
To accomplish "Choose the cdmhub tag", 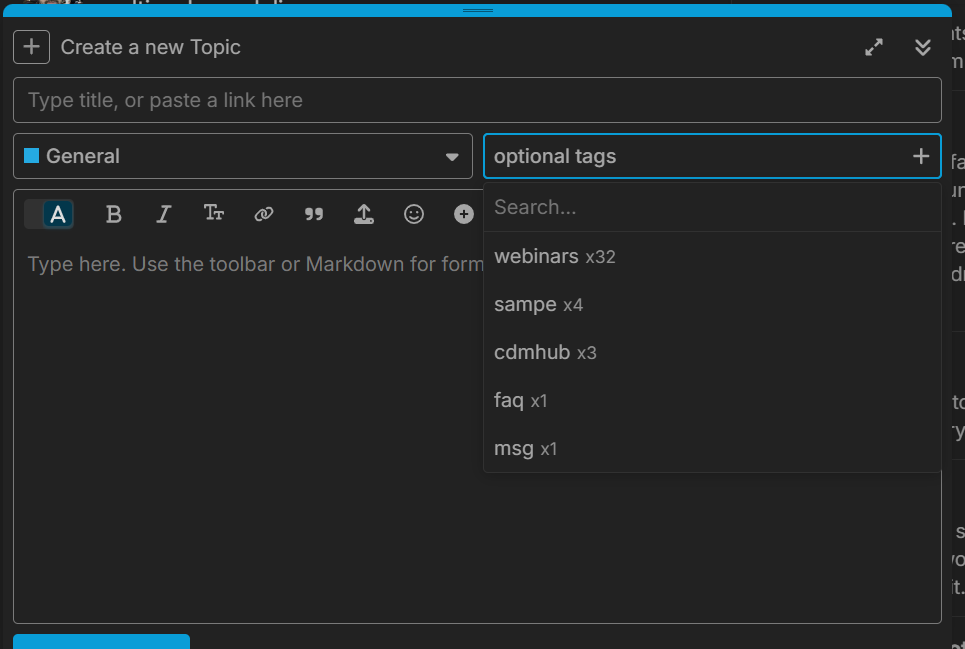I will [712, 352].
